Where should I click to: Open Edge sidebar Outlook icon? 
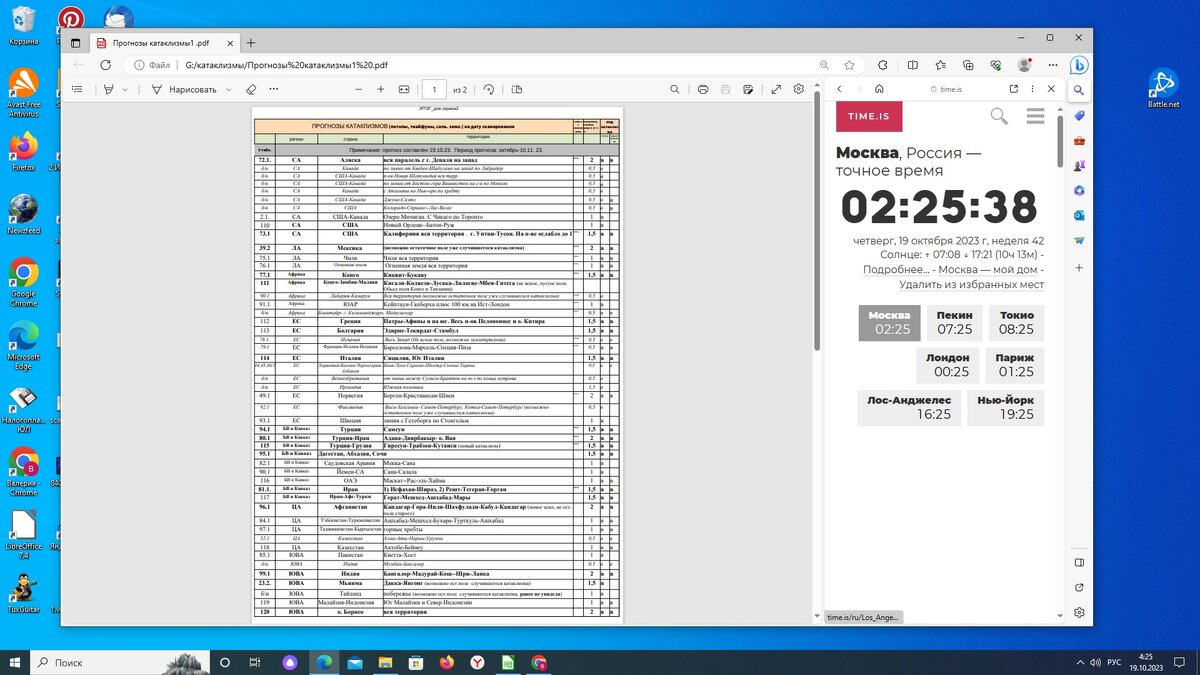(x=1080, y=215)
